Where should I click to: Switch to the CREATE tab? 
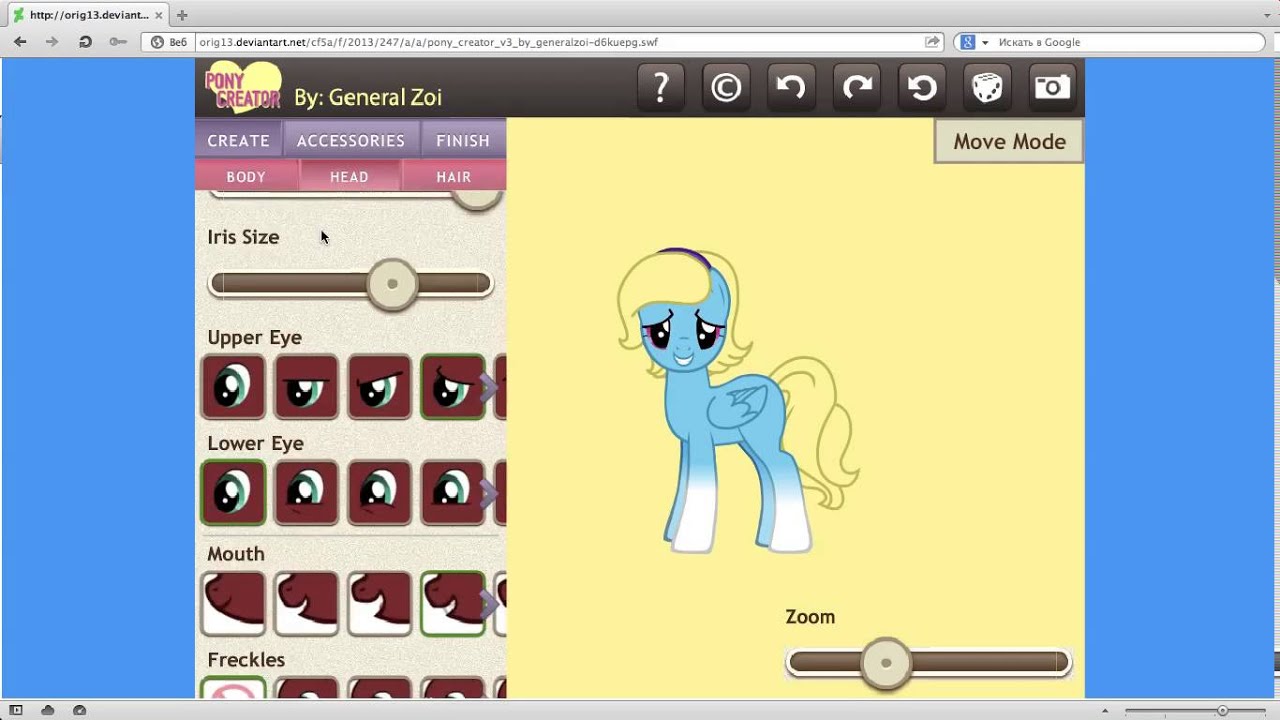click(238, 140)
